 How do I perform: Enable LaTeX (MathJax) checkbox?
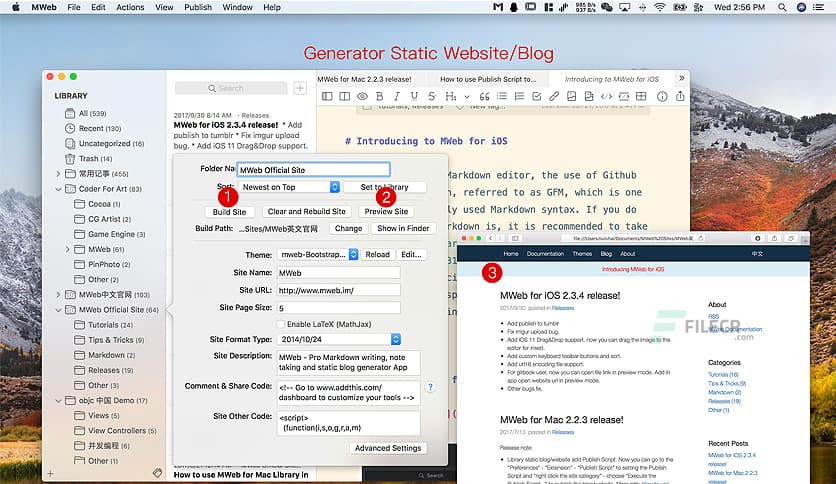(x=280, y=324)
